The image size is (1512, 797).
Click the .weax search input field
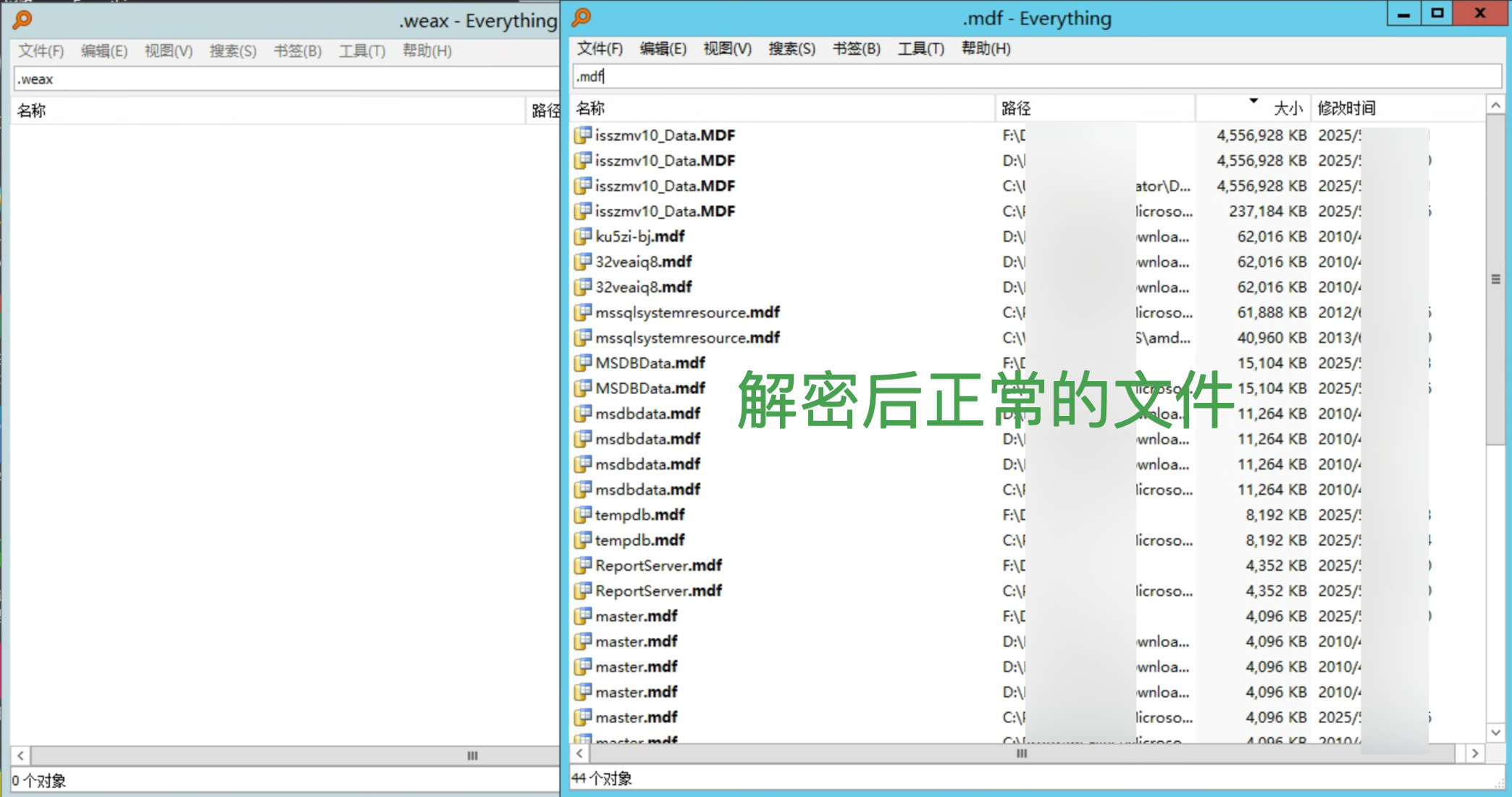(286, 79)
